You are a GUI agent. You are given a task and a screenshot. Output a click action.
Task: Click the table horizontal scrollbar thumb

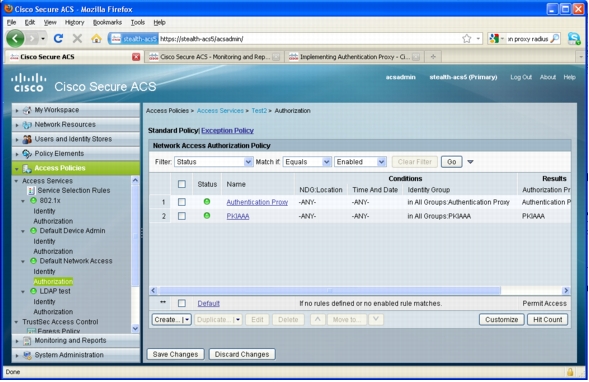(329, 290)
